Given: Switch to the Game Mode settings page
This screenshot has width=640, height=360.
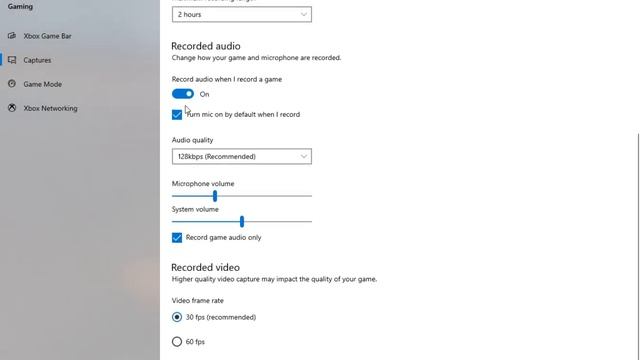Looking at the screenshot, I should pos(42,84).
